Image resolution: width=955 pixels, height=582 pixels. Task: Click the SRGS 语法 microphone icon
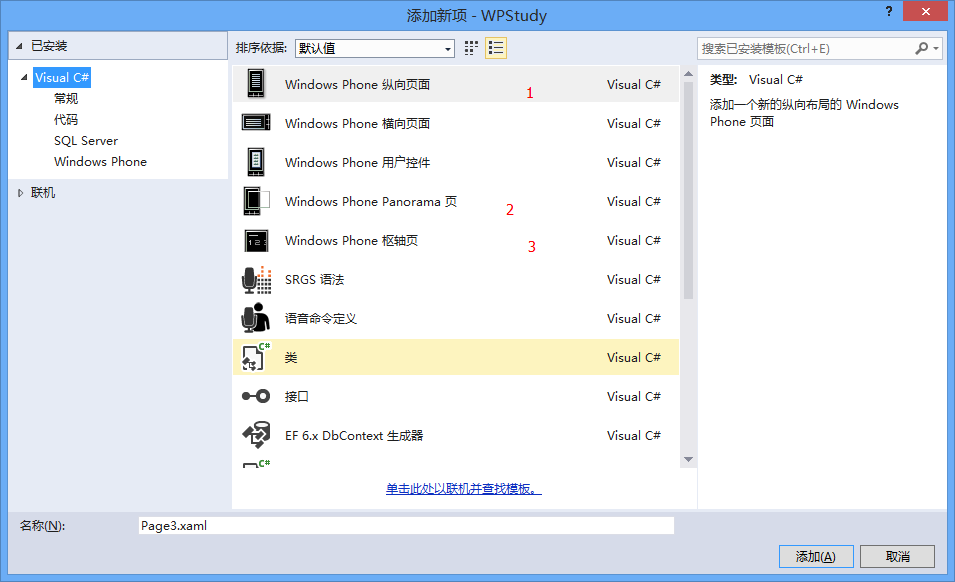(256, 279)
